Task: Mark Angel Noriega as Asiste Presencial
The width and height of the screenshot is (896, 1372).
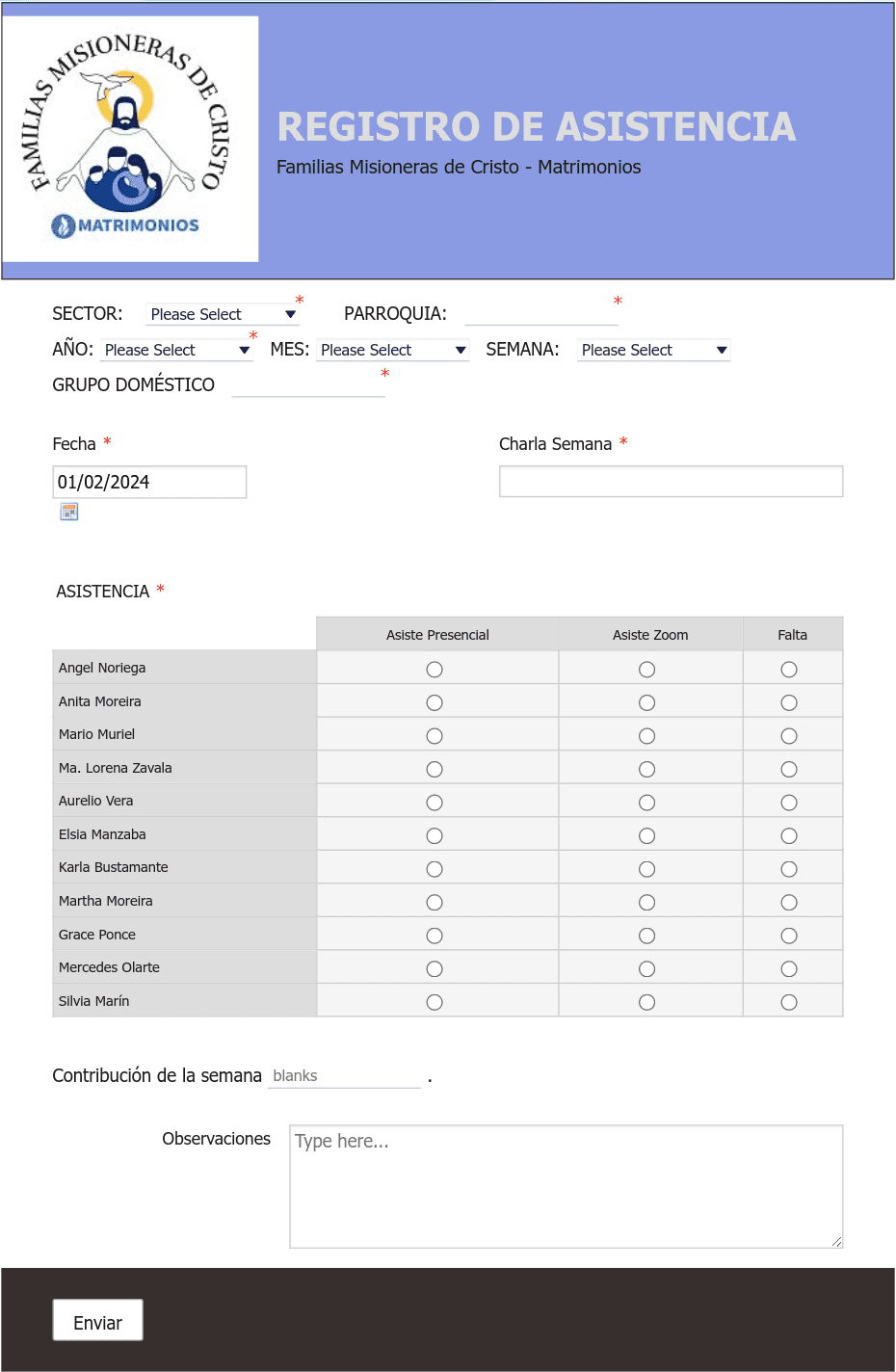Action: point(435,670)
